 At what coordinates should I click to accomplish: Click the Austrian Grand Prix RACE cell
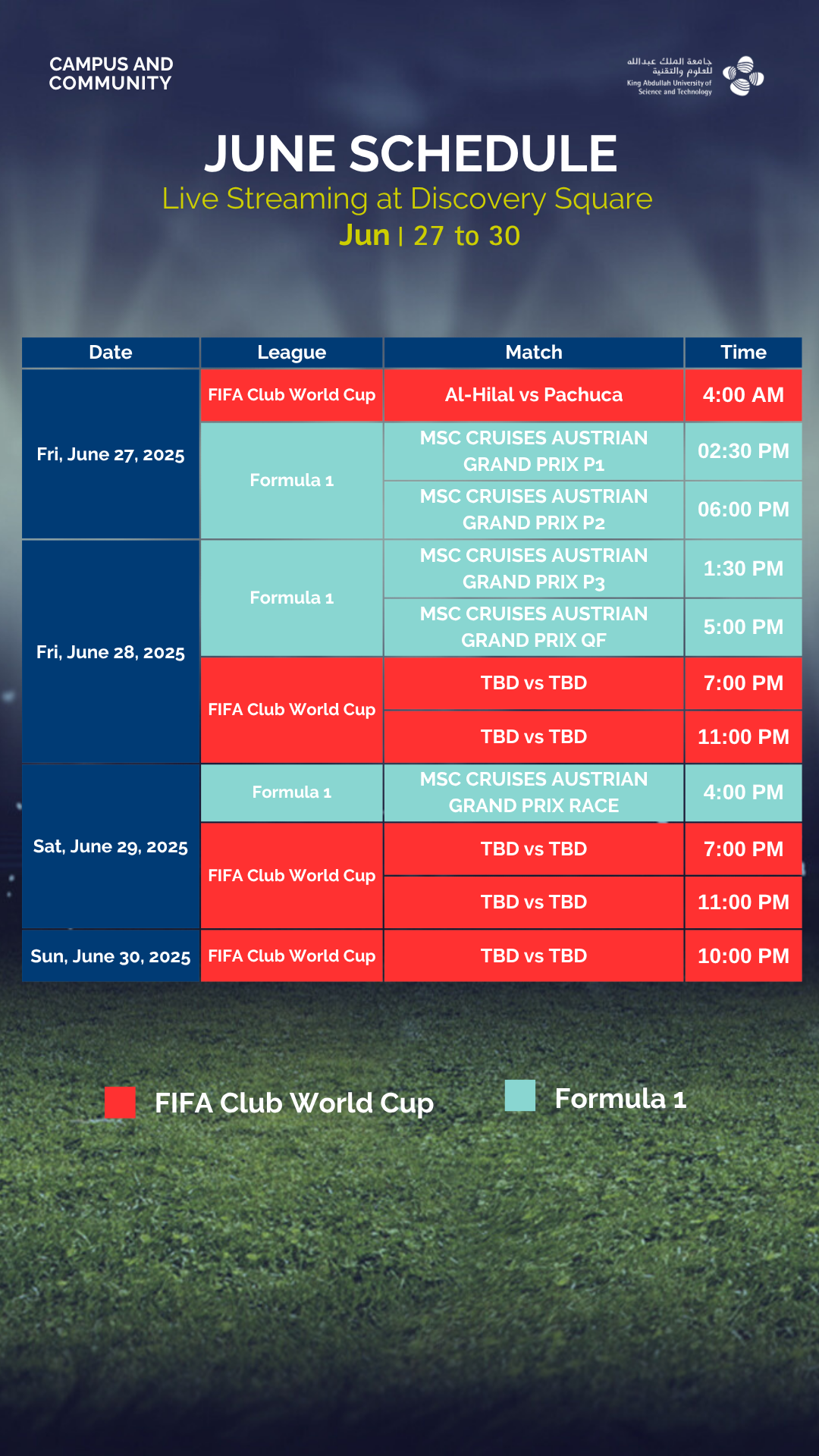(x=534, y=792)
